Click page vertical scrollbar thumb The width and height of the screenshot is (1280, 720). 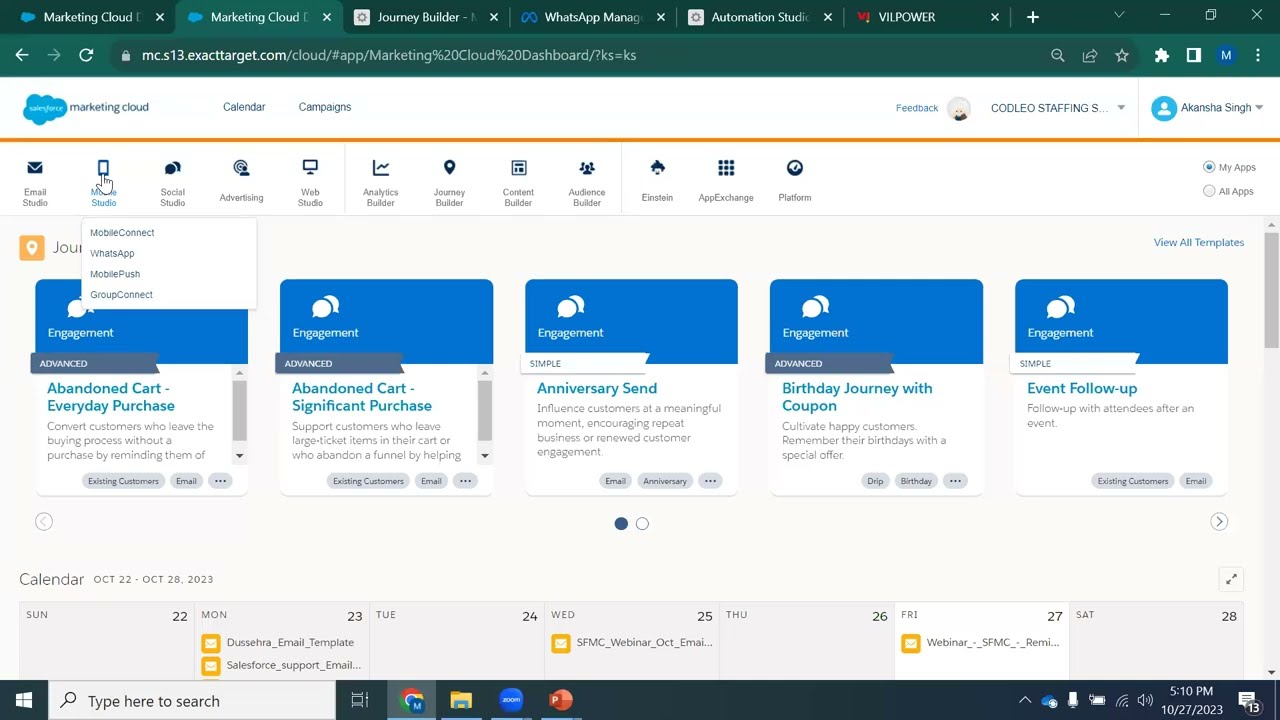(1272, 291)
